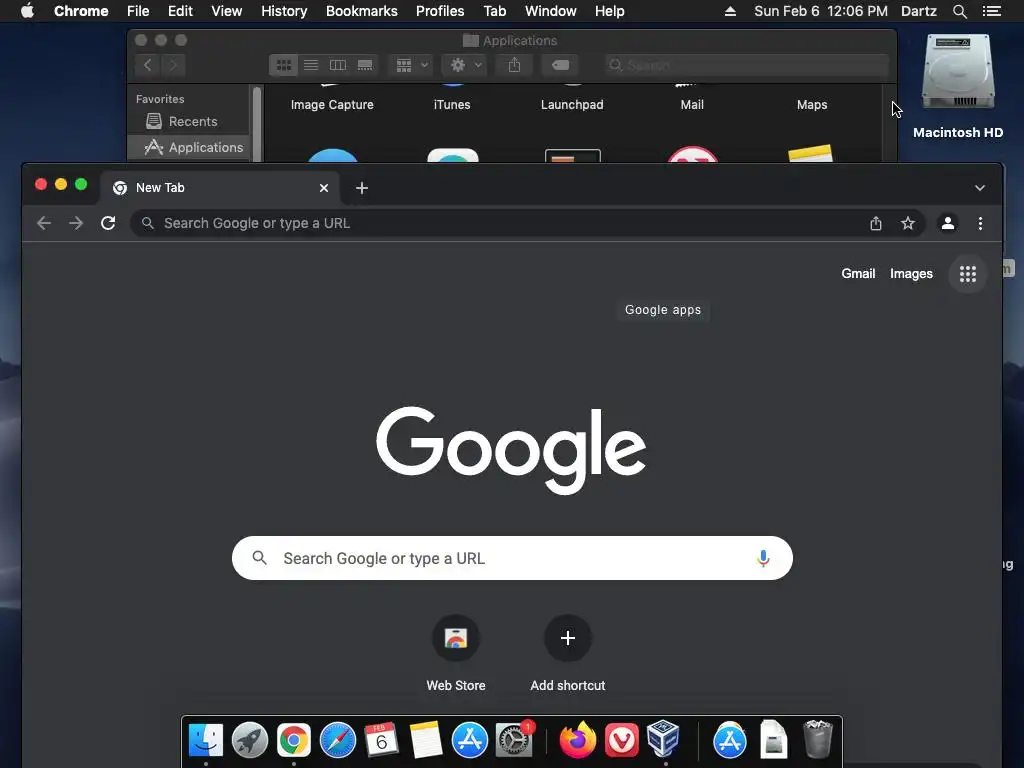Click Finder back arrow
This screenshot has height=768, width=1024.
[x=148, y=65]
